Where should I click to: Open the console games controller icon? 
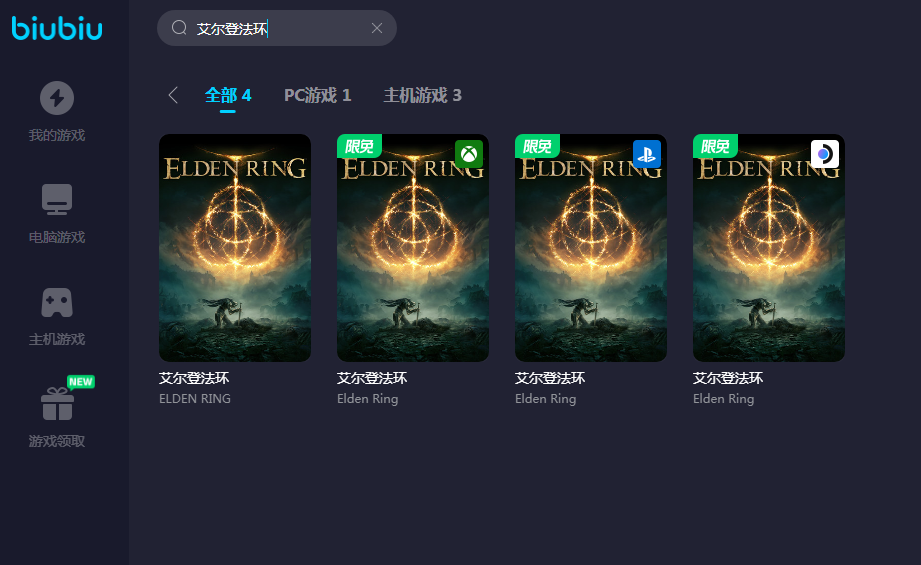click(57, 302)
